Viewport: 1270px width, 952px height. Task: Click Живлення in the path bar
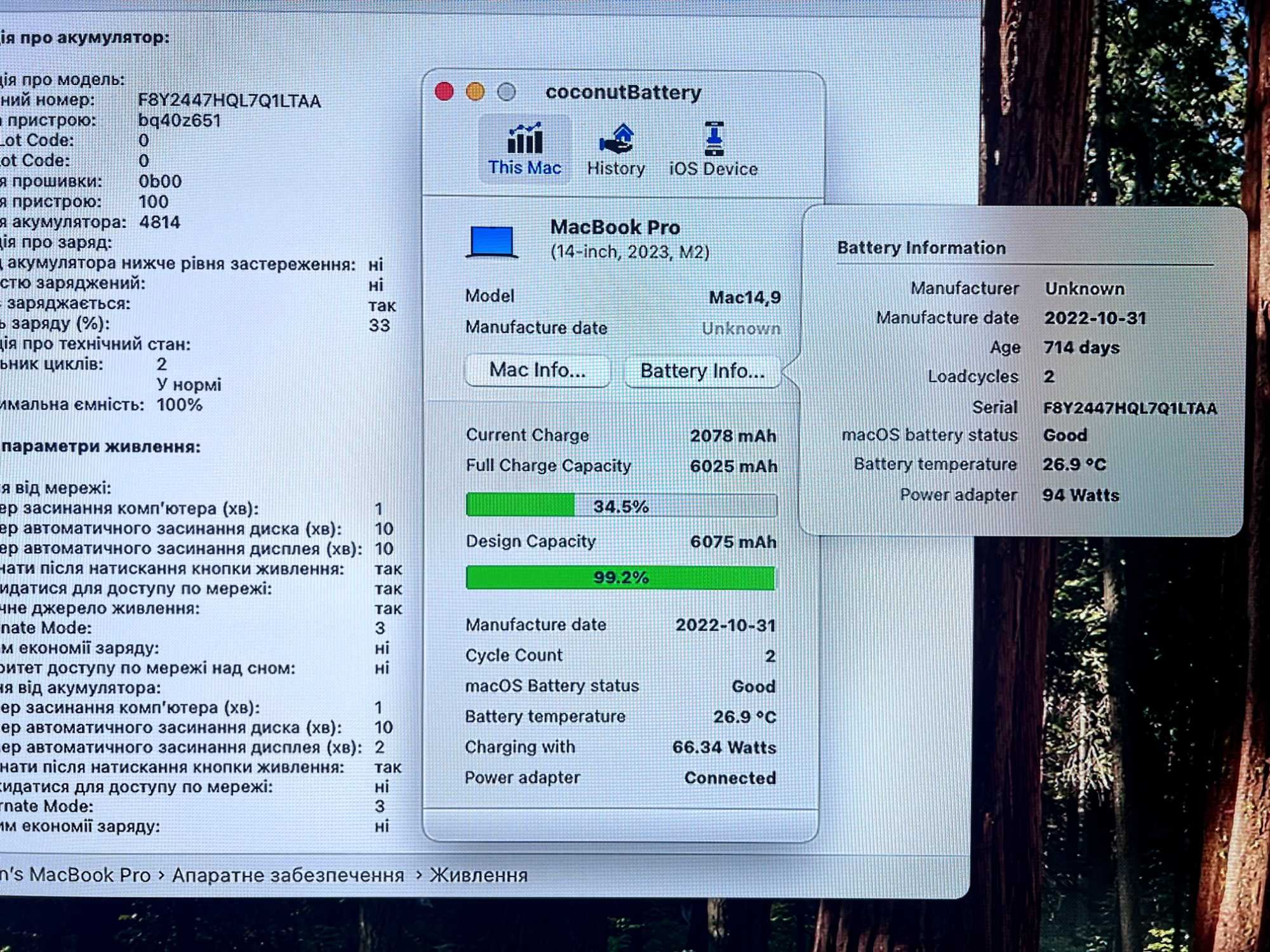point(479,875)
